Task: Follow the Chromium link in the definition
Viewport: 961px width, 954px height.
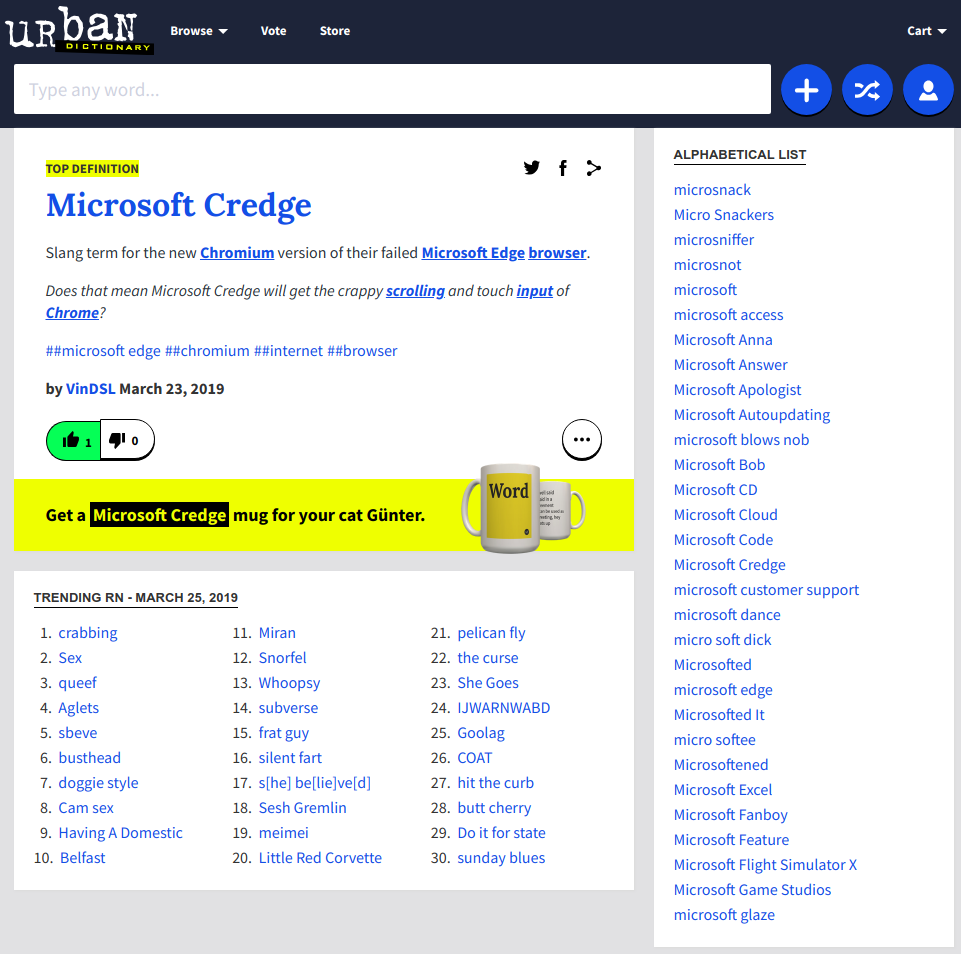Action: 237,253
